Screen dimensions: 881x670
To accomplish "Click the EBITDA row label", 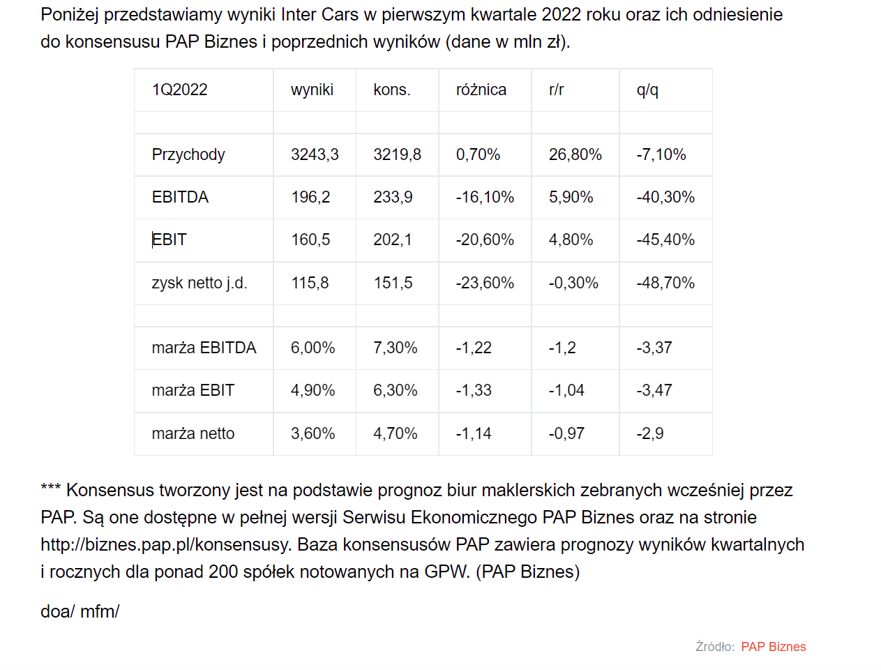I will tap(180, 197).
